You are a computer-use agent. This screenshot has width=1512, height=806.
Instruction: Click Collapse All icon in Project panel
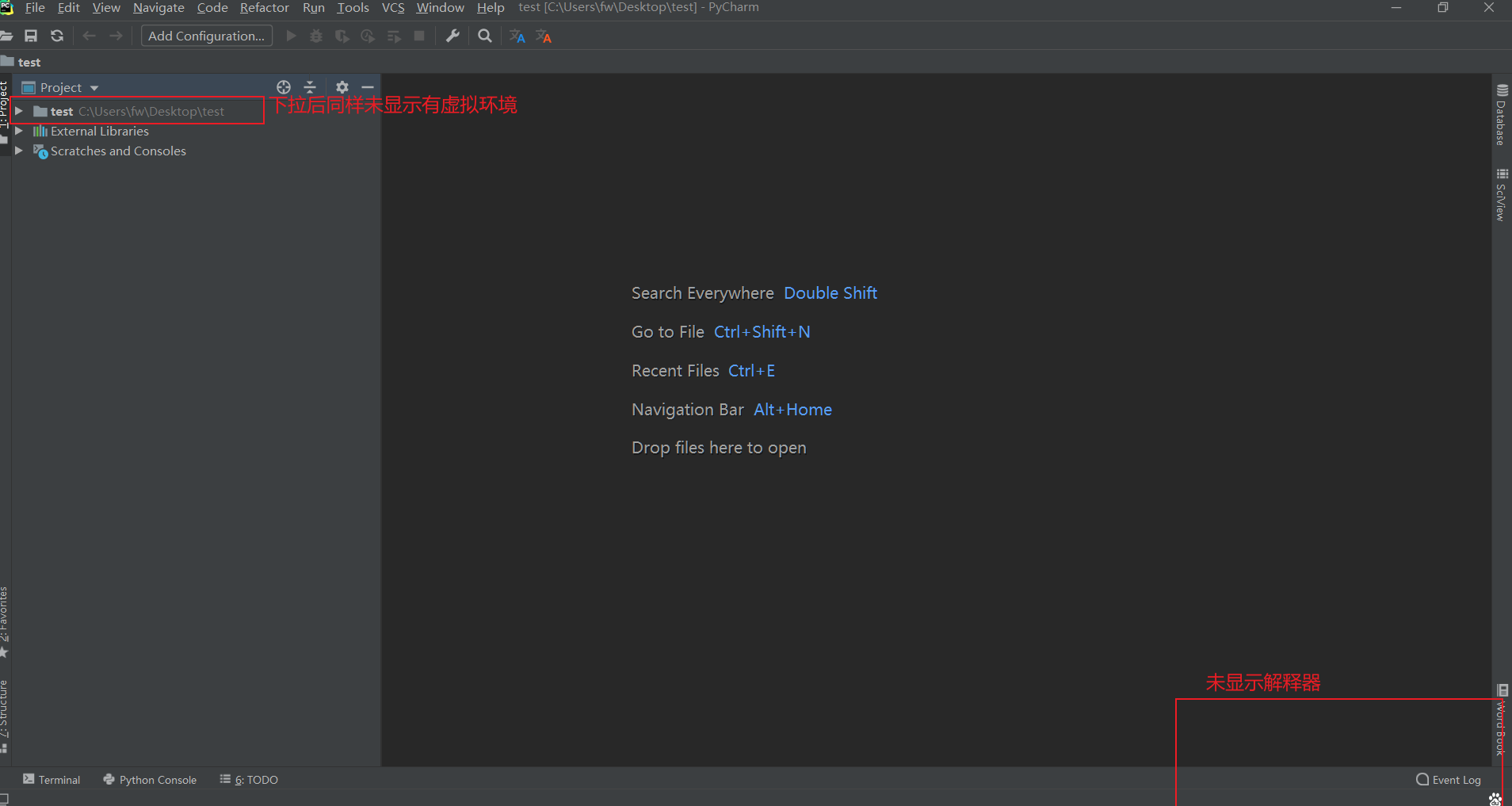click(x=310, y=87)
